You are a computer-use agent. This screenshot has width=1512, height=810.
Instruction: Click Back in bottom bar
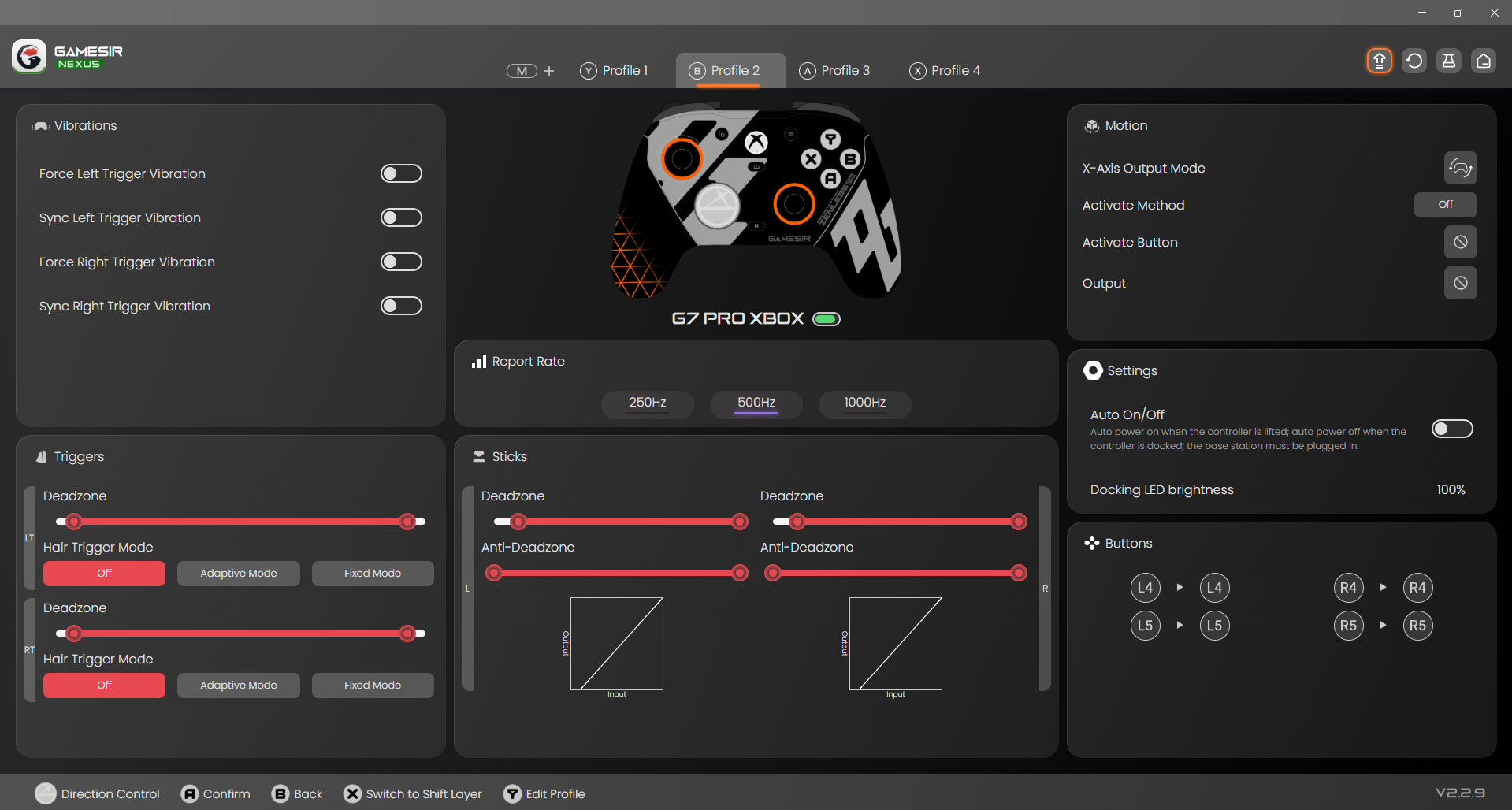click(297, 793)
